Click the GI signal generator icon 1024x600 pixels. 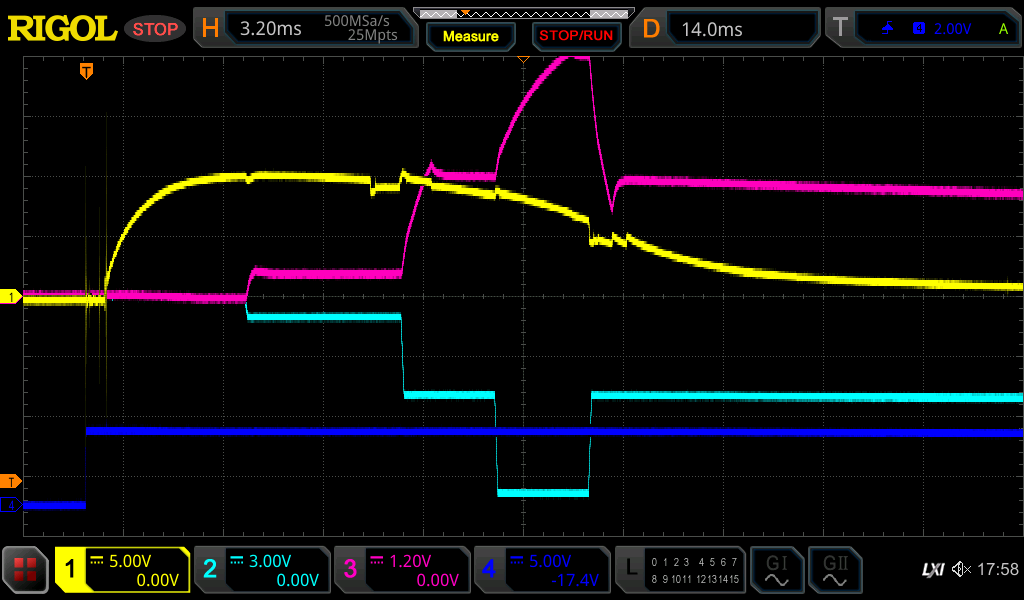click(776, 570)
